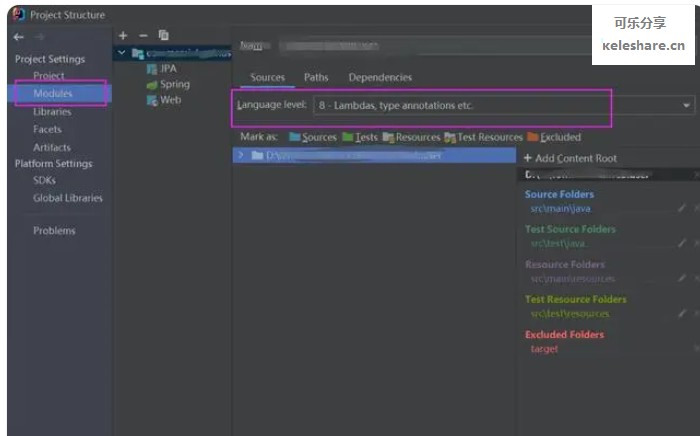This screenshot has width=700, height=436.
Task: Edit src\test\resources folder properties
Action: point(681,314)
